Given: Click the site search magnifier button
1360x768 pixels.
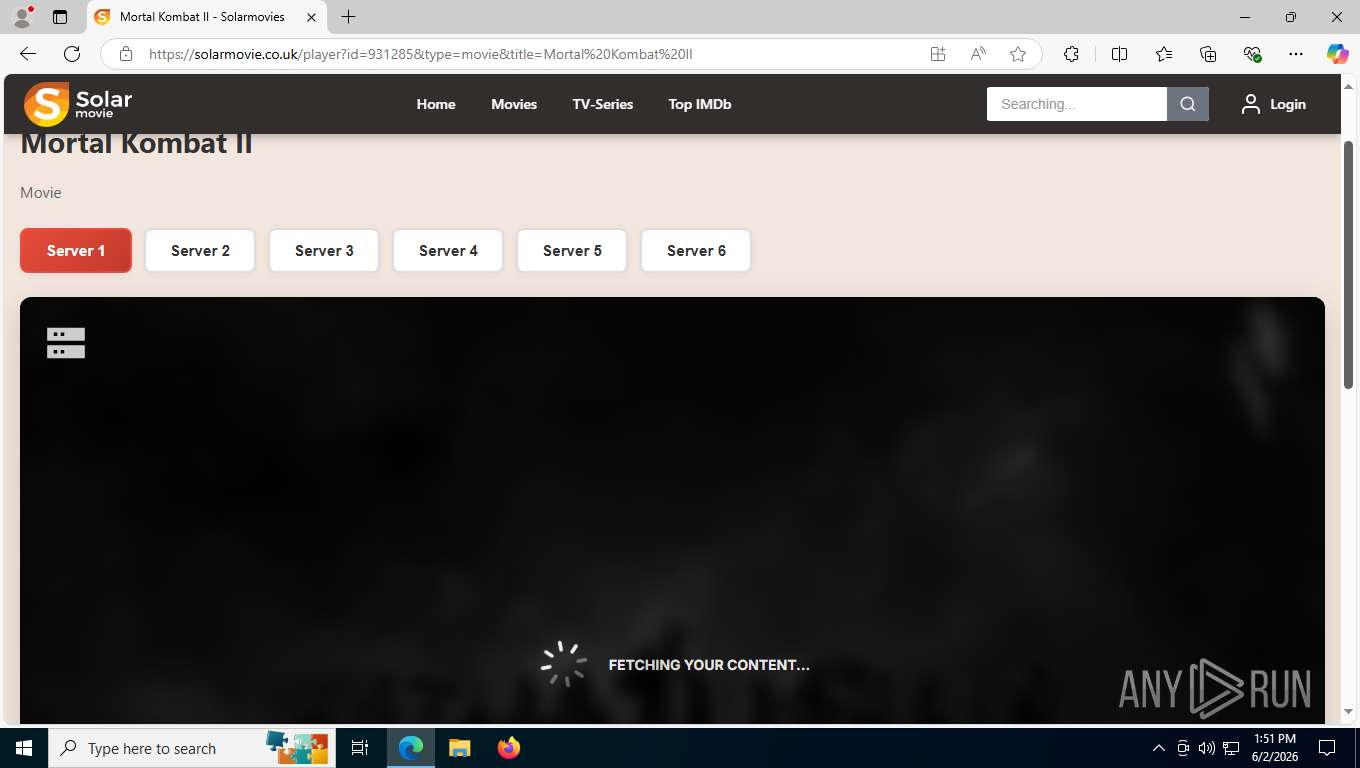Looking at the screenshot, I should tap(1188, 104).
